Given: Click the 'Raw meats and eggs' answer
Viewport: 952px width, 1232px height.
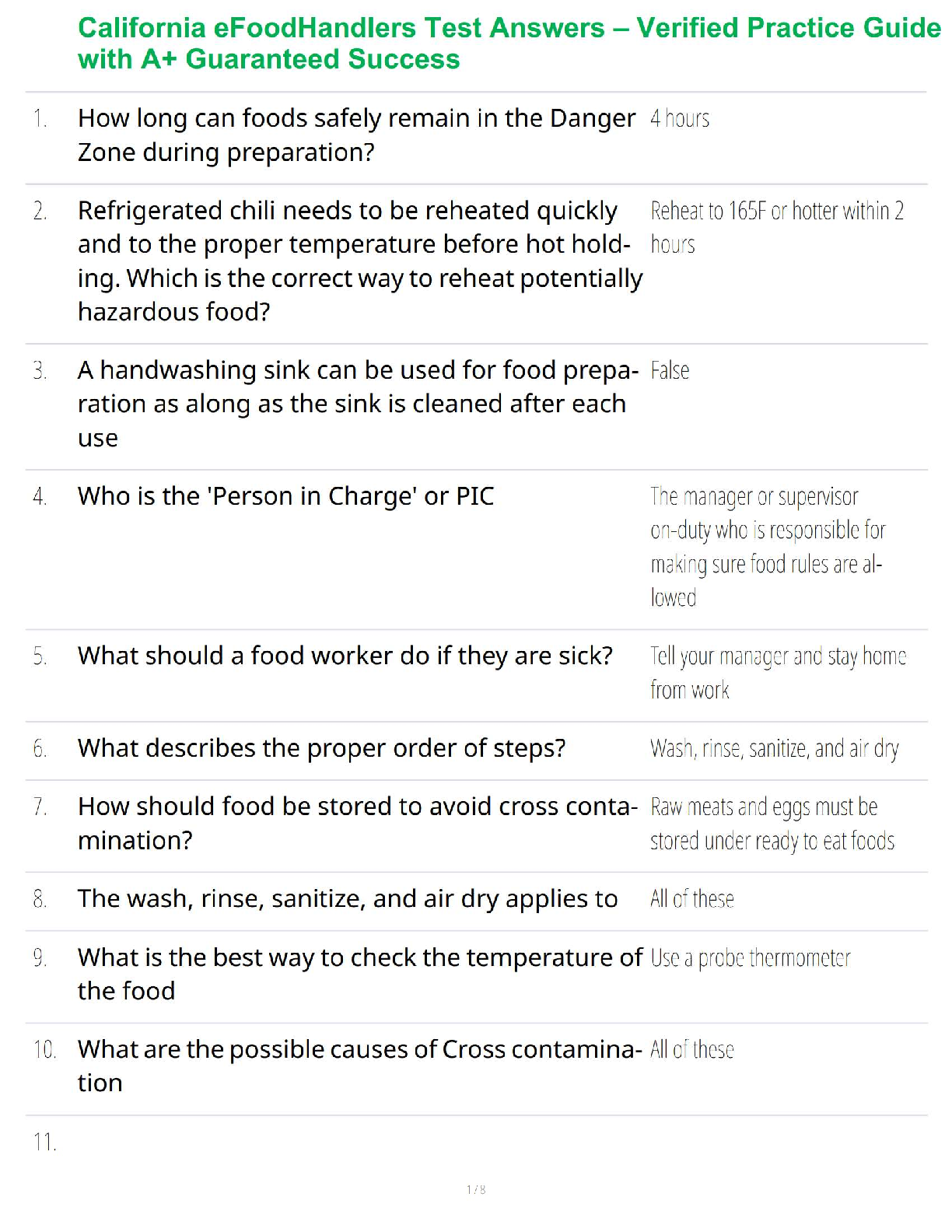Looking at the screenshot, I should pos(772,824).
